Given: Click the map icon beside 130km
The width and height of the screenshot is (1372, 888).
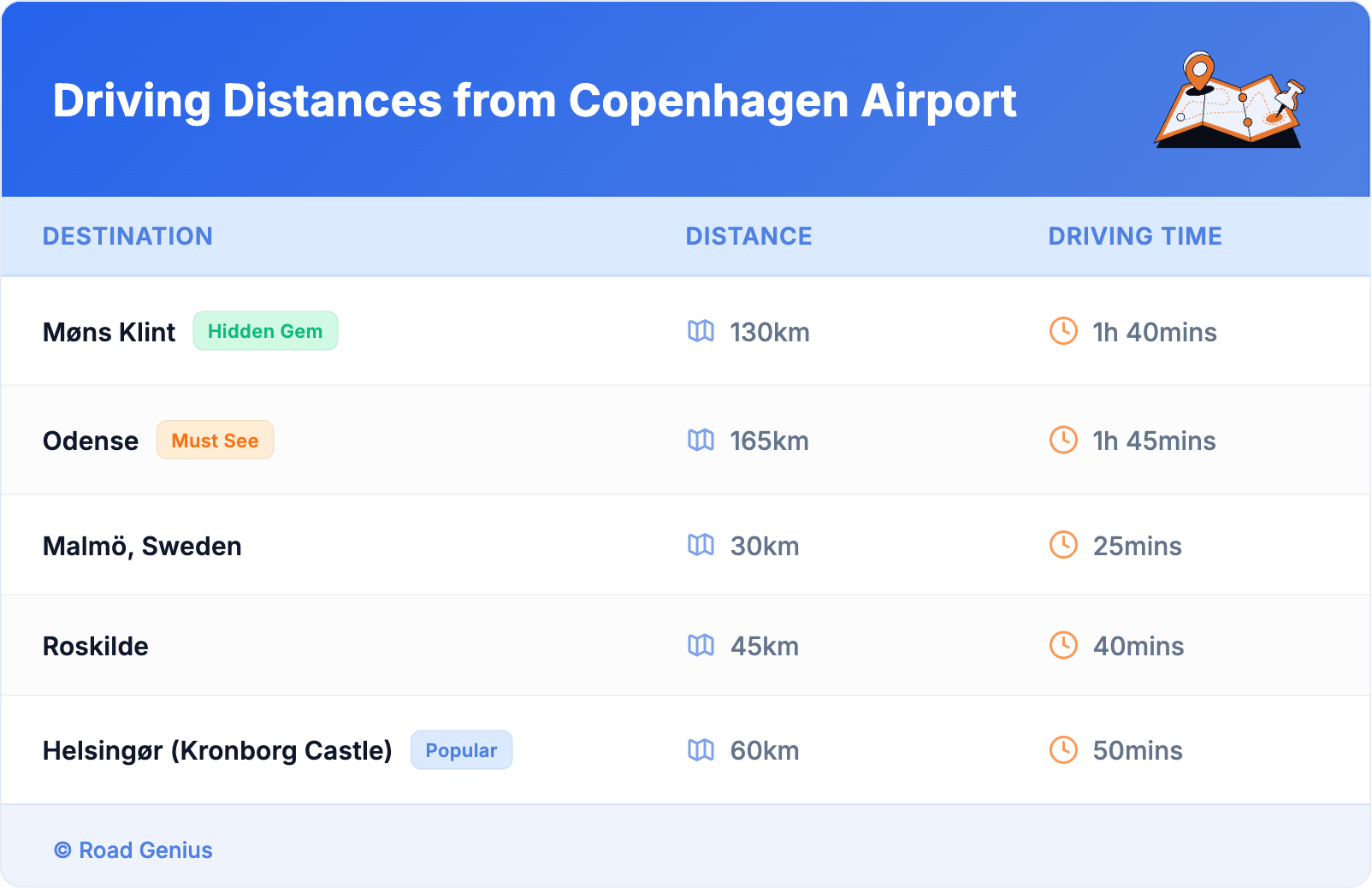Looking at the screenshot, I should click(701, 331).
